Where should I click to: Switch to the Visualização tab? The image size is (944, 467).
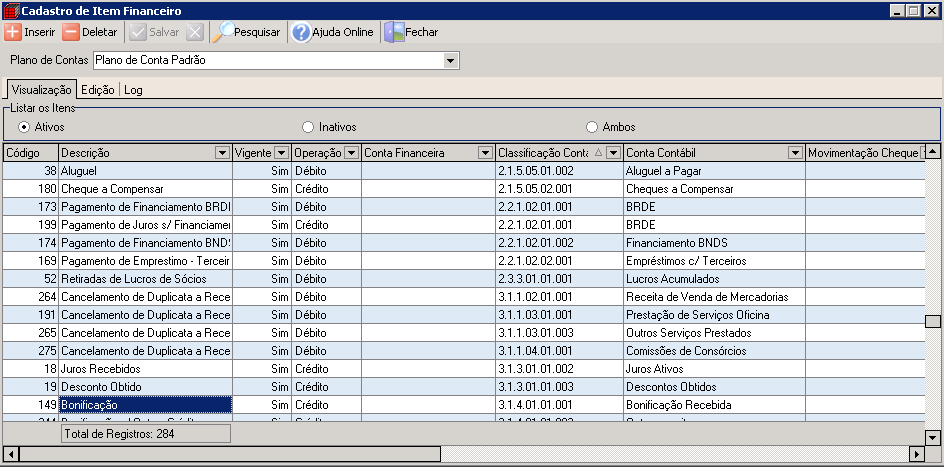tap(41, 90)
